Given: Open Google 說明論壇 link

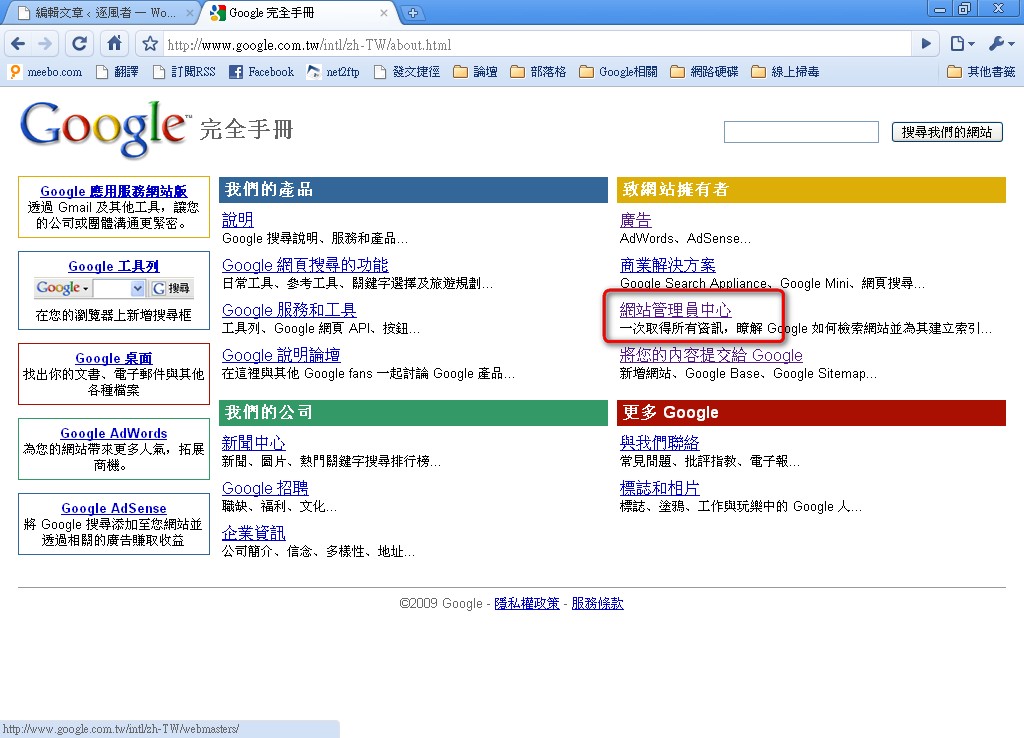Looking at the screenshot, I should [x=281, y=355].
